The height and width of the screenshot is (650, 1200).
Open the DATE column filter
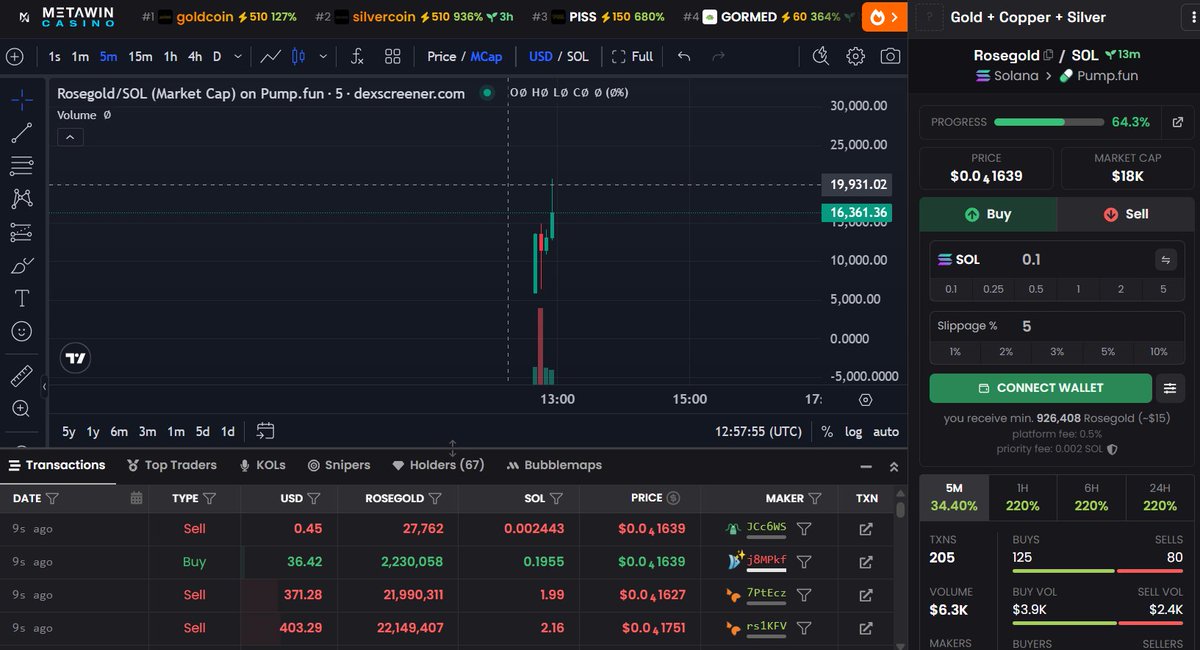pyautogui.click(x=52, y=498)
